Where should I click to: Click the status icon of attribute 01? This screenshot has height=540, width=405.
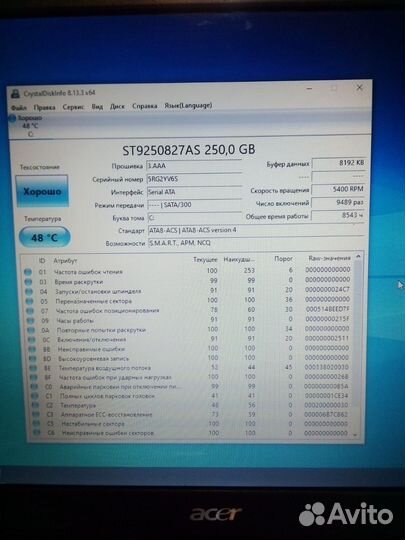tap(28, 272)
